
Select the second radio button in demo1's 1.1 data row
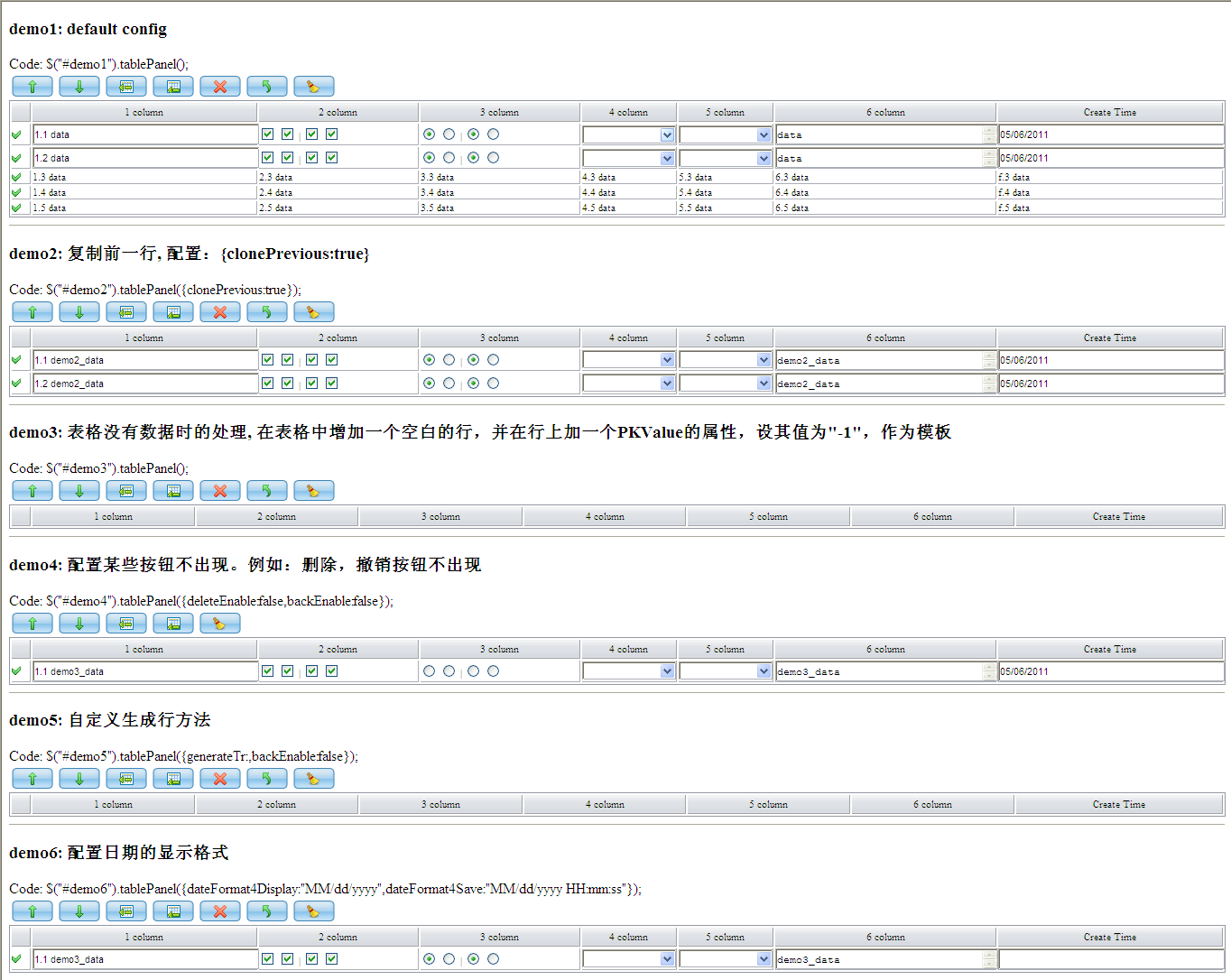tap(449, 134)
